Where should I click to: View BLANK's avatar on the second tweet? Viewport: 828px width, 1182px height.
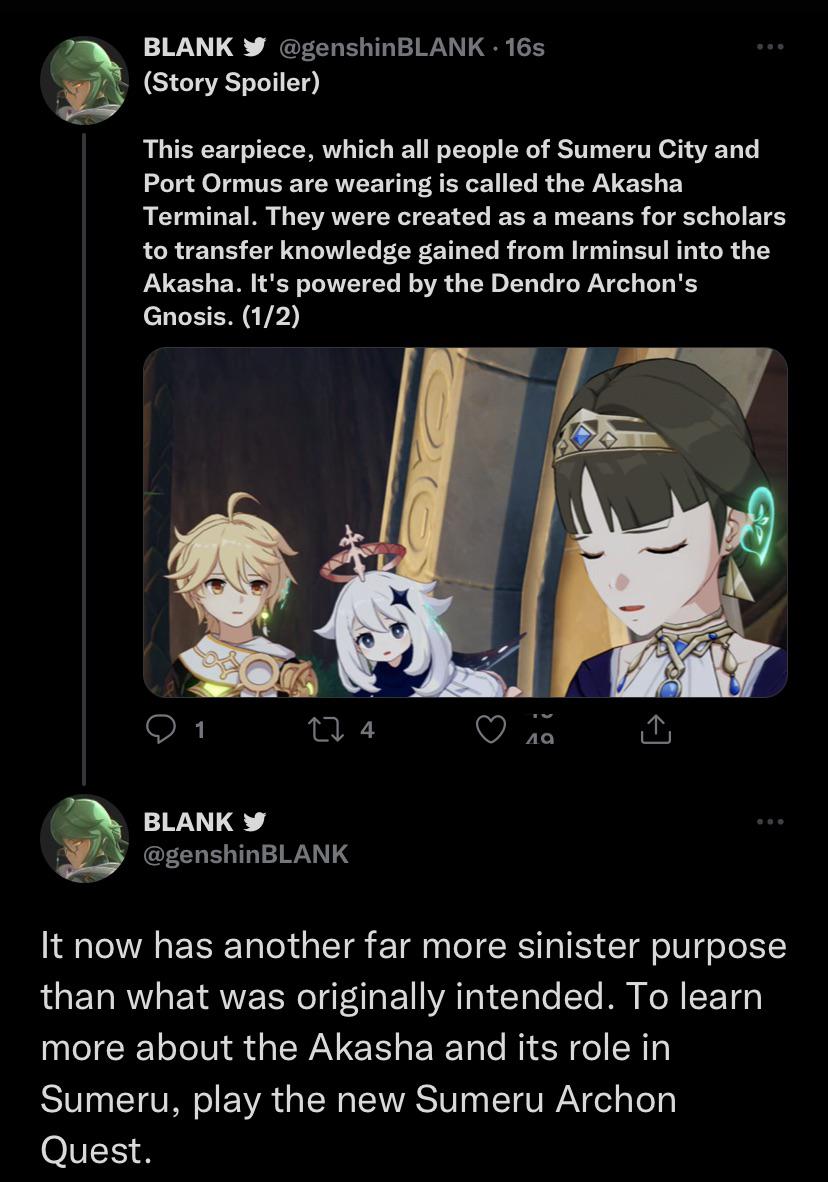(84, 838)
